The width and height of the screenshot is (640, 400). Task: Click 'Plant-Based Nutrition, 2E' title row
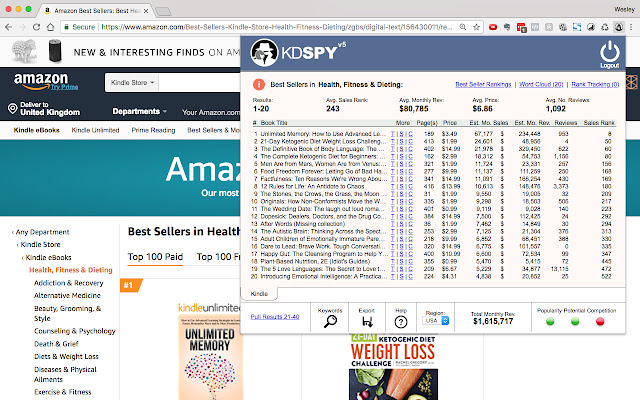tap(315, 261)
